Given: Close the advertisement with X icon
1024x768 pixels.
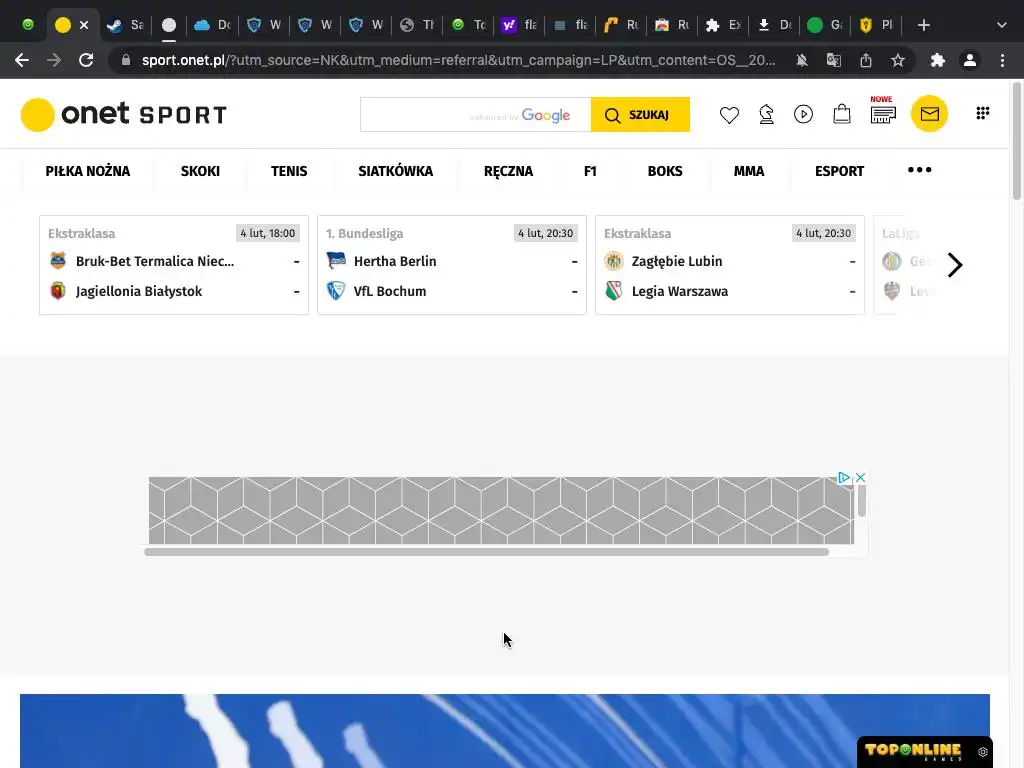Looking at the screenshot, I should [x=861, y=477].
